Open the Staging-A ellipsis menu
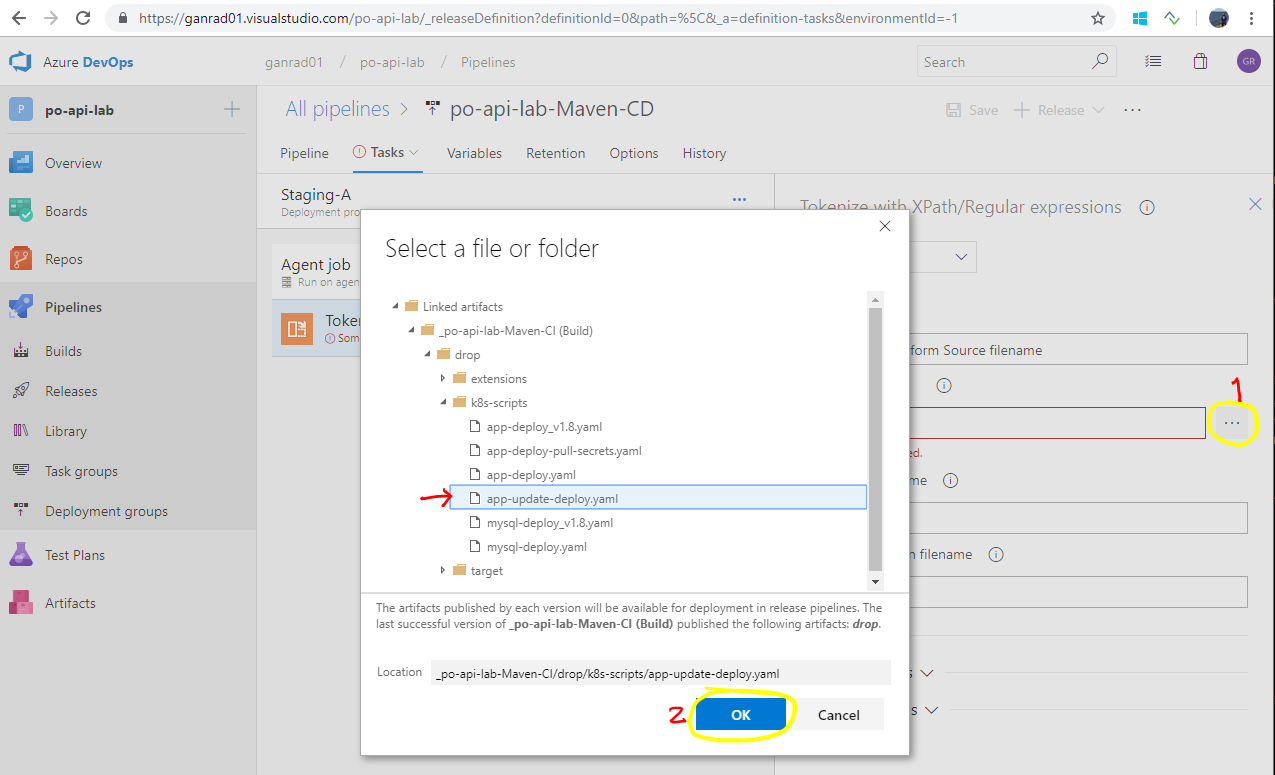Image resolution: width=1275 pixels, height=775 pixels. point(739,199)
